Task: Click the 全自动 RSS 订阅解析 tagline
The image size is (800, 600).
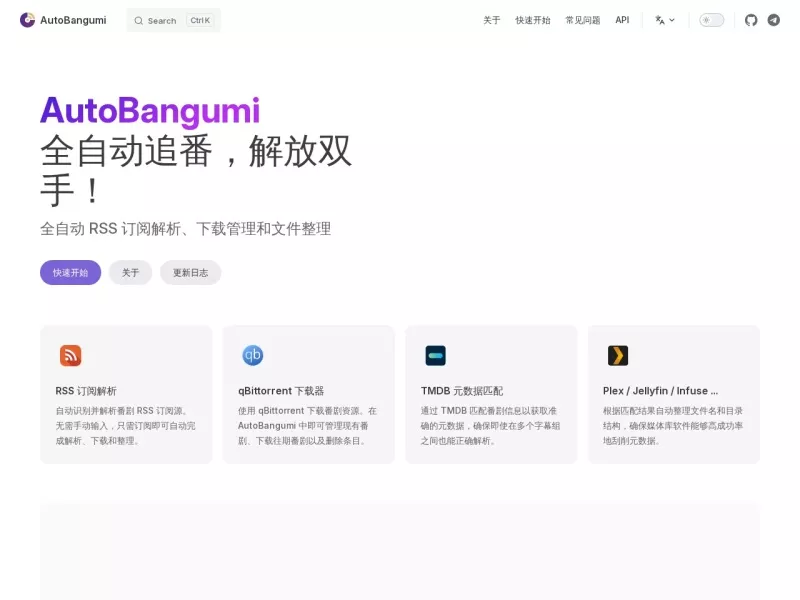Action: [x=186, y=229]
